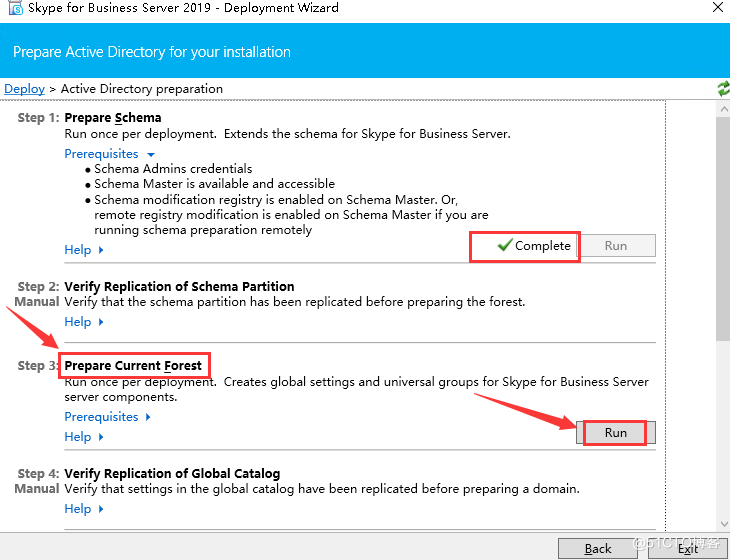Click the Prepare Active Directory banner heading
Viewport: 730px width, 560px height.
pos(152,52)
